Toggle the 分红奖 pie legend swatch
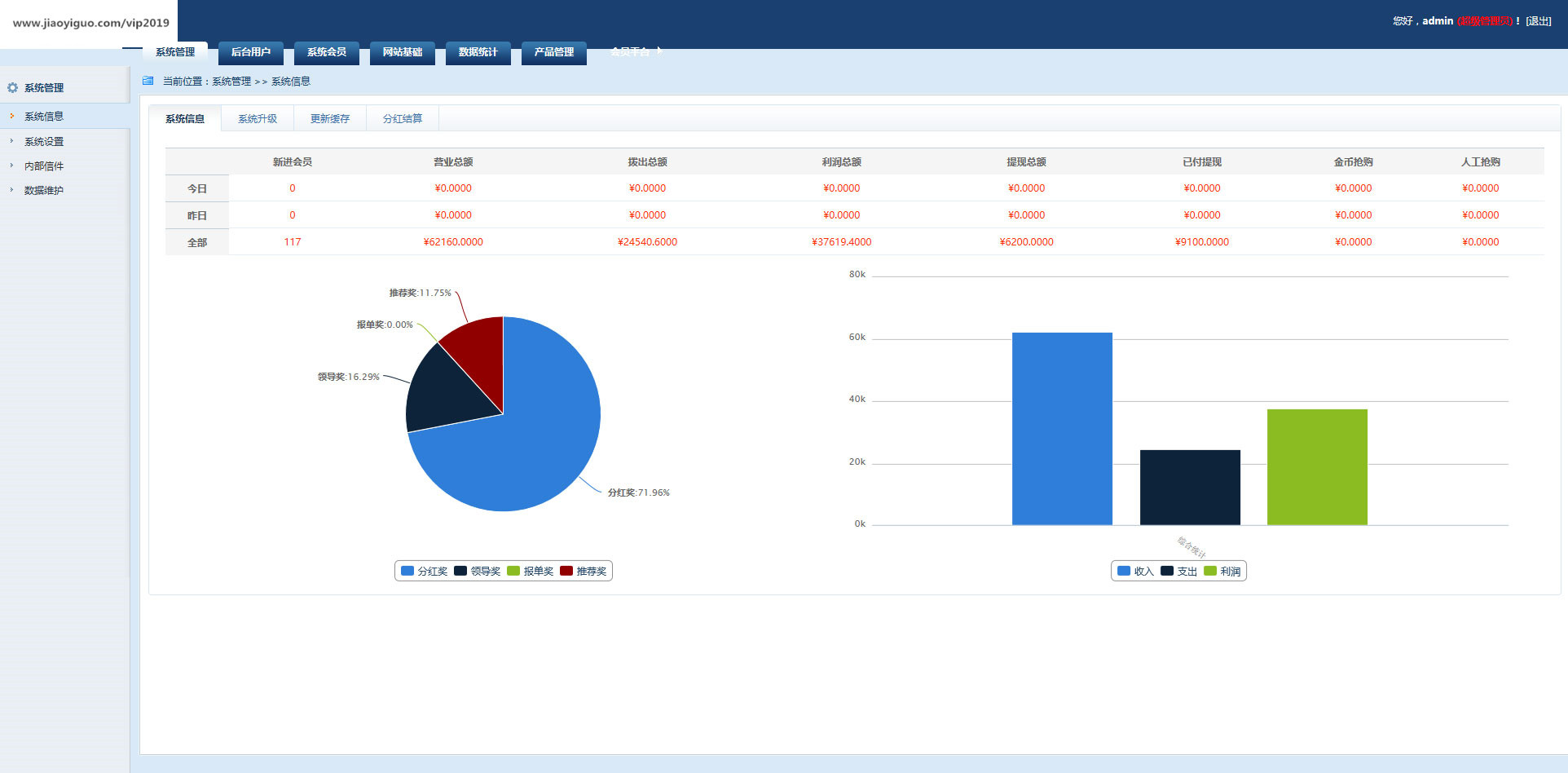The width and height of the screenshot is (1568, 773). [x=407, y=571]
